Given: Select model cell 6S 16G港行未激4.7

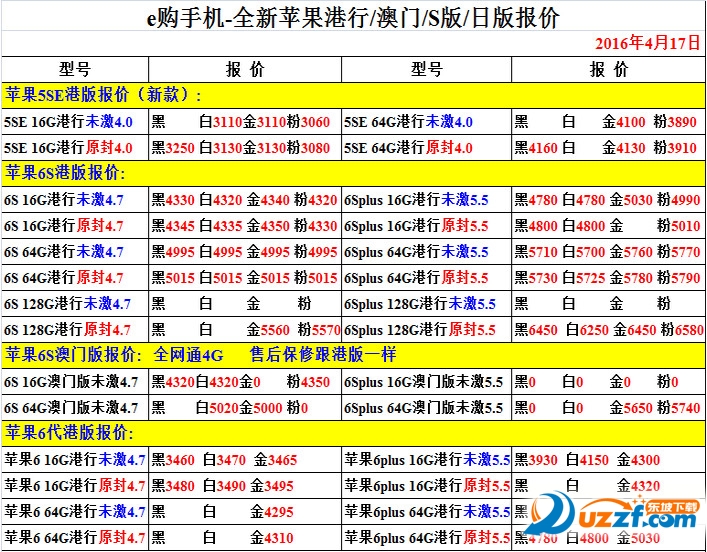Looking at the screenshot, I should click(x=64, y=200).
